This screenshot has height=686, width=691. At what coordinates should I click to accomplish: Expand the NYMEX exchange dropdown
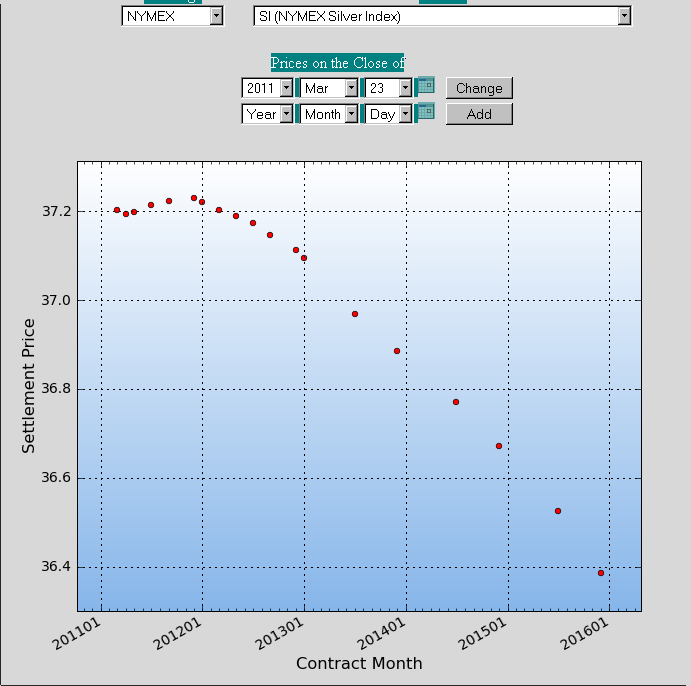[x=173, y=16]
